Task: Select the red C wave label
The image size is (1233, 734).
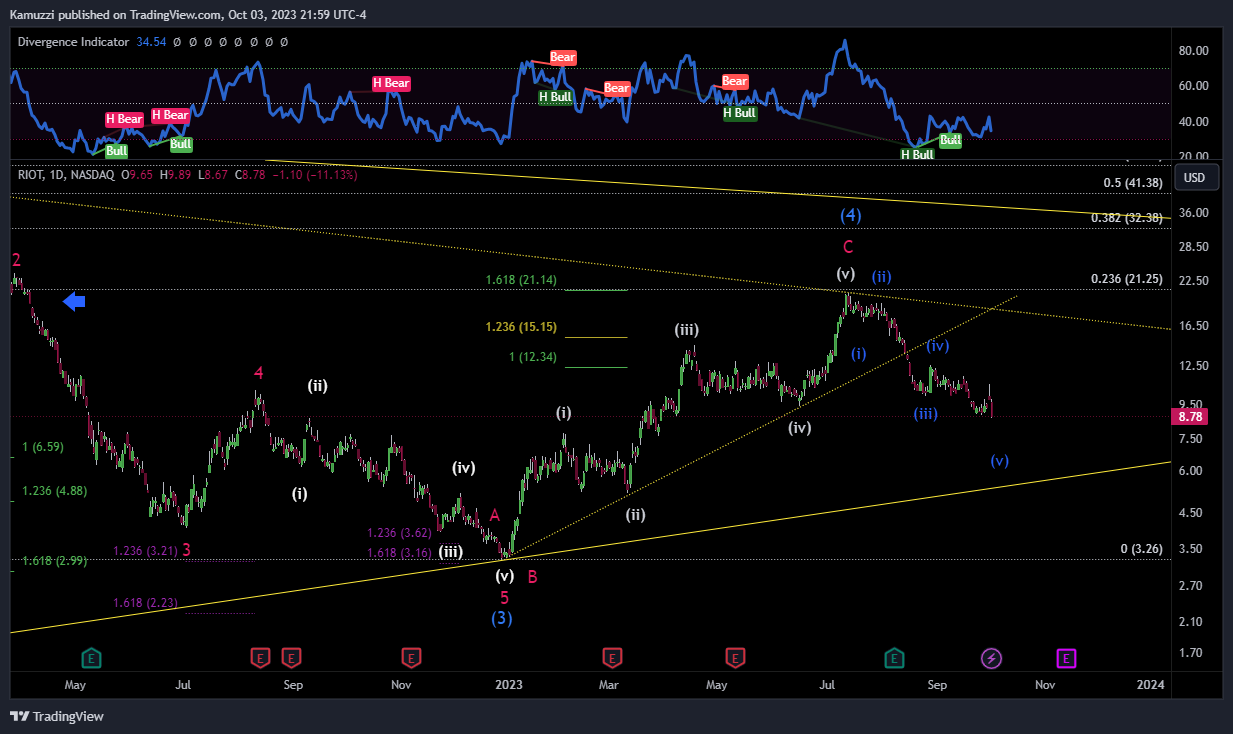Action: pyautogui.click(x=848, y=247)
